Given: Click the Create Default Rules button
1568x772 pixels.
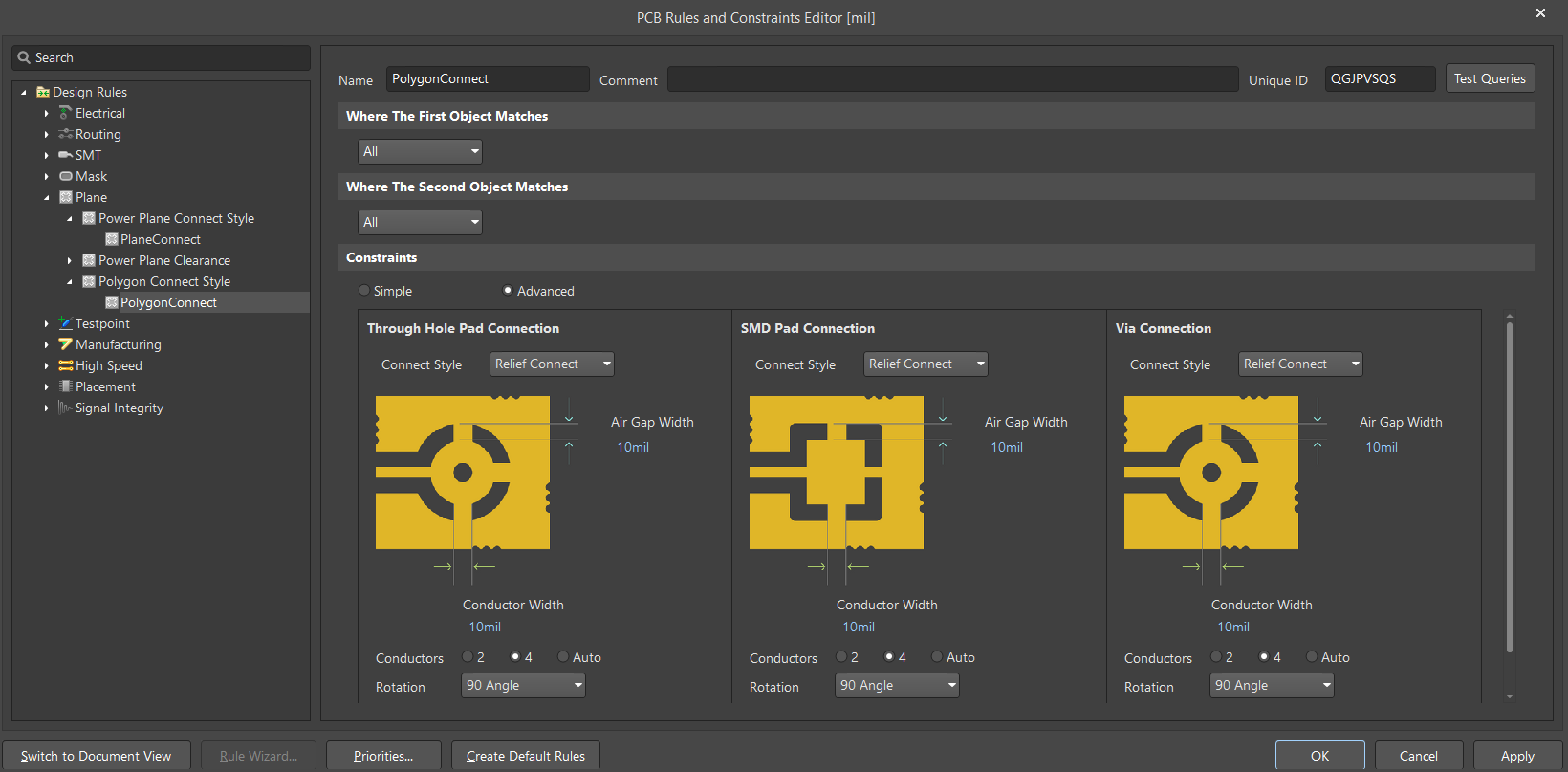Looking at the screenshot, I should (525, 756).
